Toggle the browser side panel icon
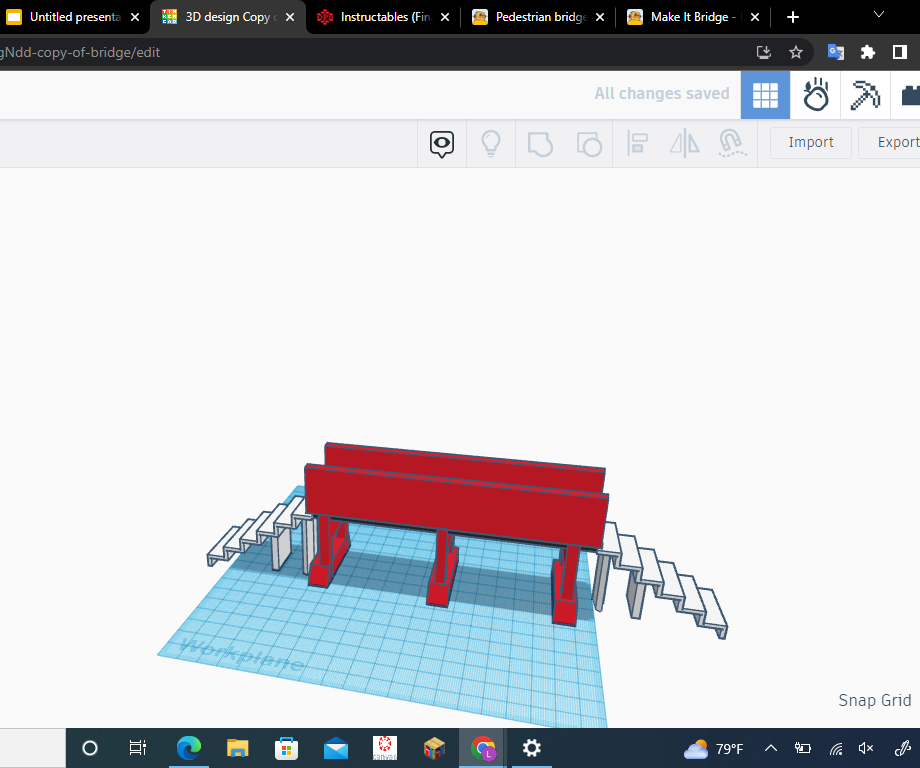Viewport: 920px width, 768px height. point(899,52)
